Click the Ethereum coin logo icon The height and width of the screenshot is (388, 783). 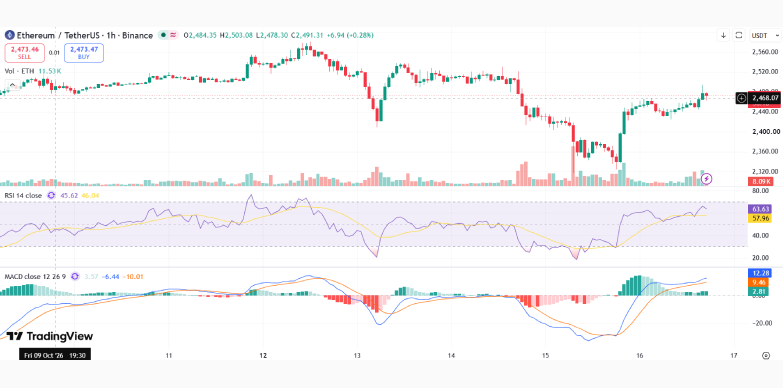[x=8, y=35]
